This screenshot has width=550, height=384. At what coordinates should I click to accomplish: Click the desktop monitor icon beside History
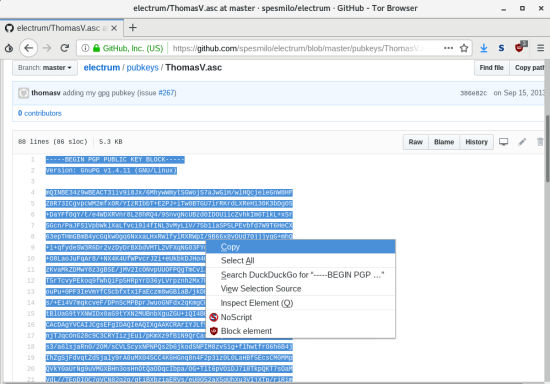tap(504, 142)
